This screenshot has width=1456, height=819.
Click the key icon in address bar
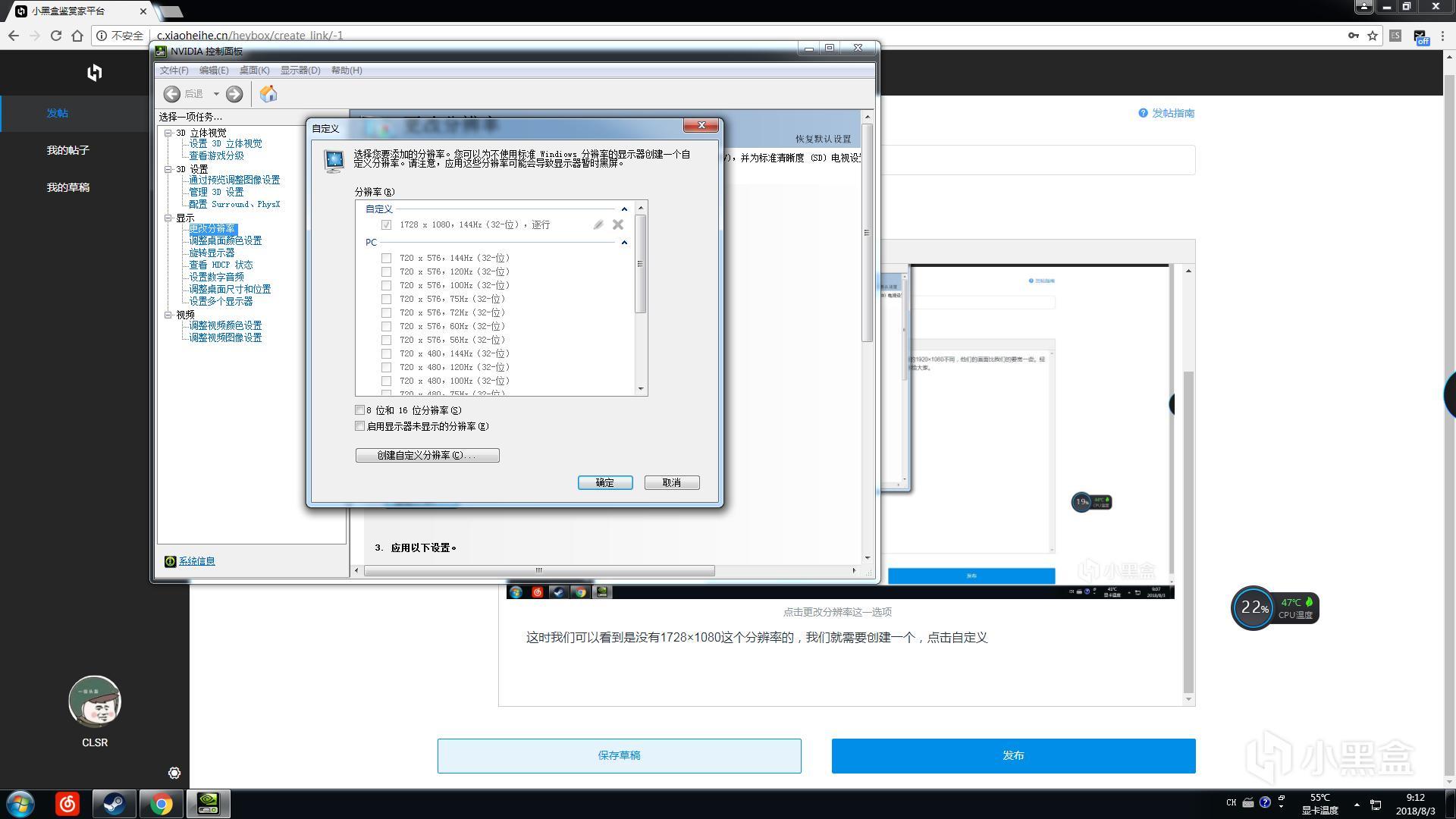pos(1353,36)
